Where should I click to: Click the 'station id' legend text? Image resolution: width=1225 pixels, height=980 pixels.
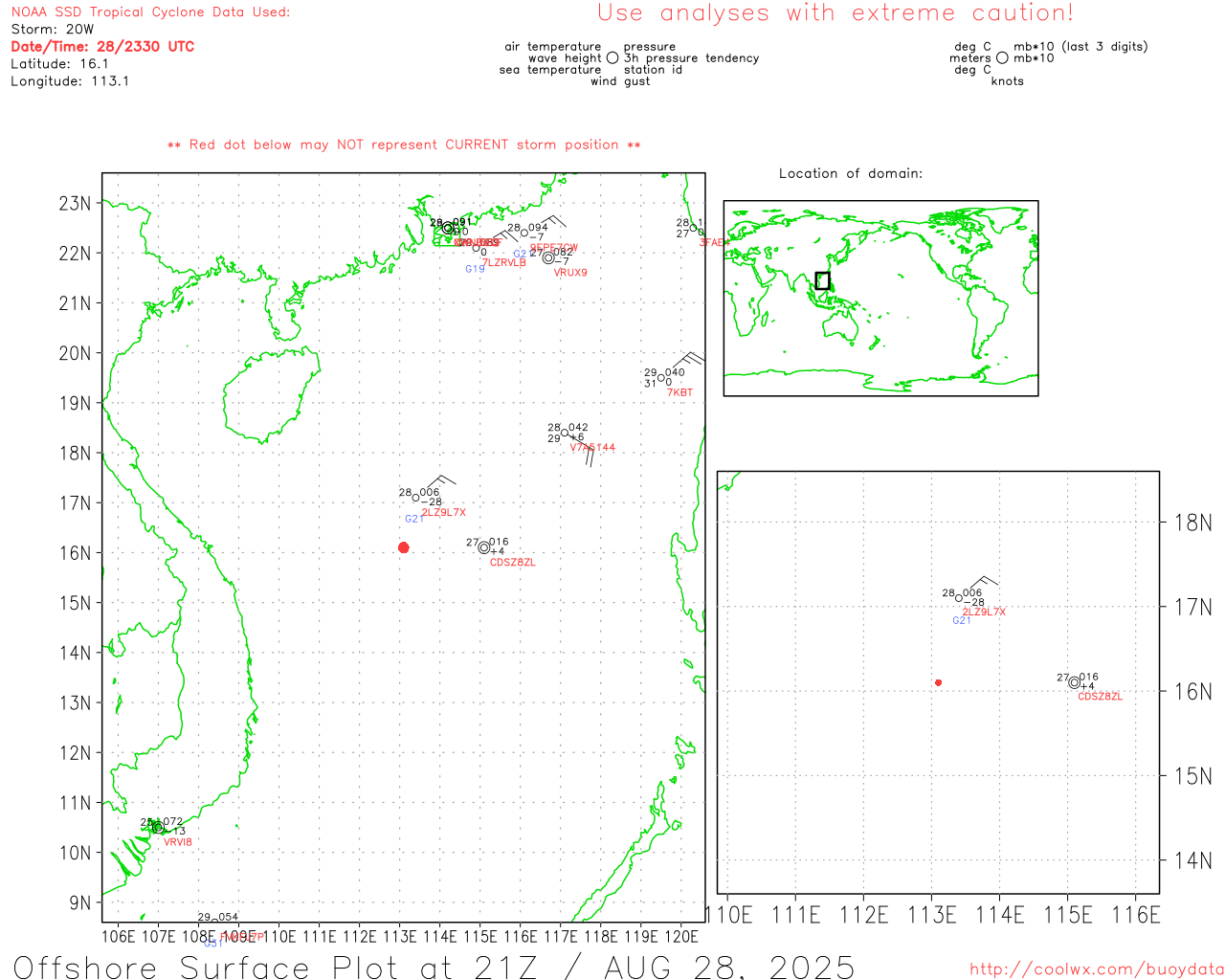tap(653, 70)
